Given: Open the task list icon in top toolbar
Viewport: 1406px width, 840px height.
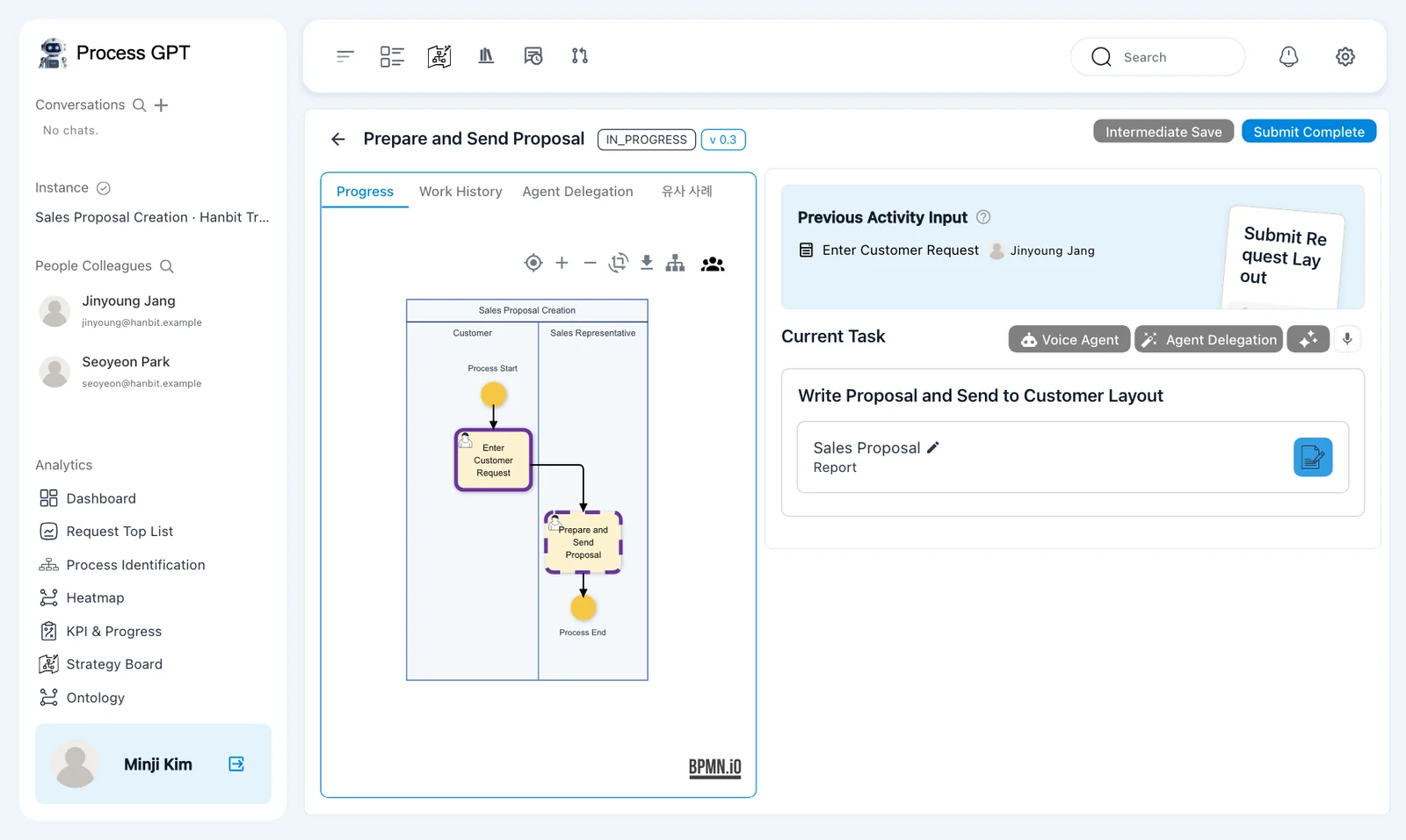Looking at the screenshot, I should pyautogui.click(x=392, y=56).
